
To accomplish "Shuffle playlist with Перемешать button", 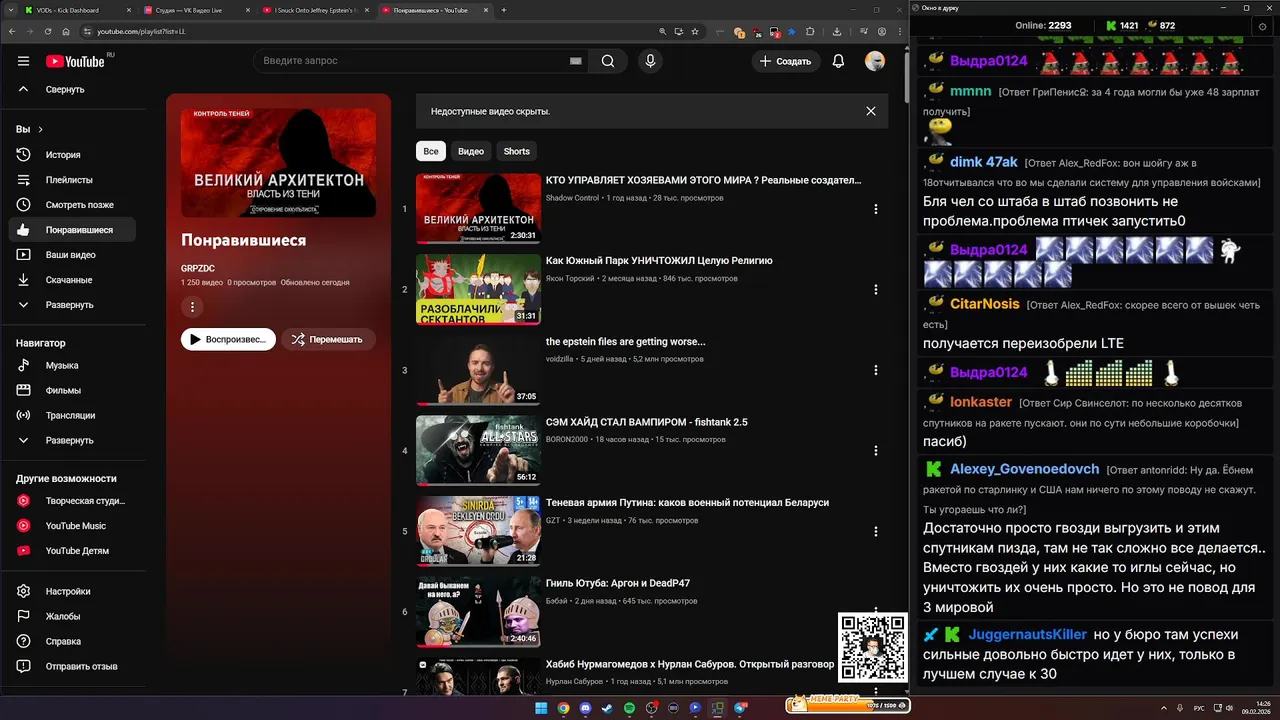I will tap(327, 339).
